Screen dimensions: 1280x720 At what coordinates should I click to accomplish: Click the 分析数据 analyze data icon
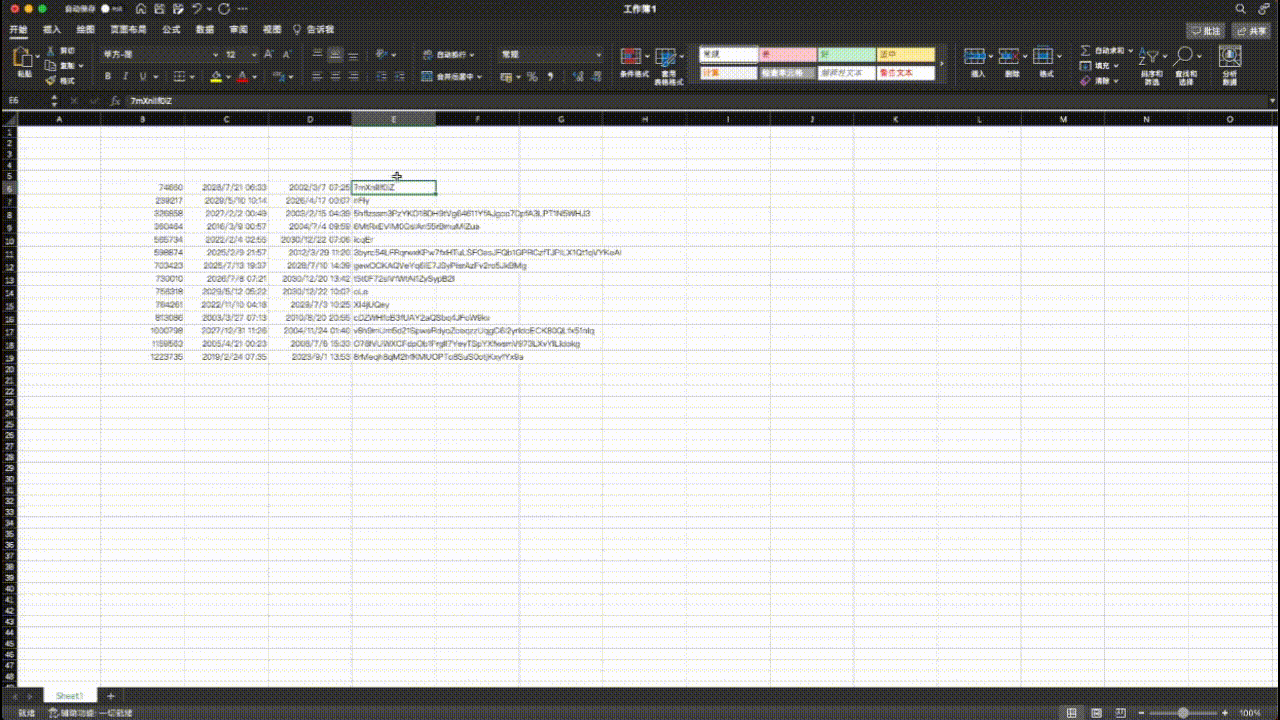point(1229,59)
